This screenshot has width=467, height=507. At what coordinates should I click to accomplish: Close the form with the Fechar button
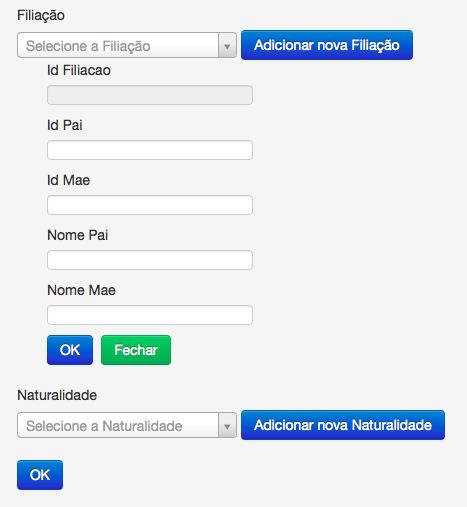tap(136, 350)
